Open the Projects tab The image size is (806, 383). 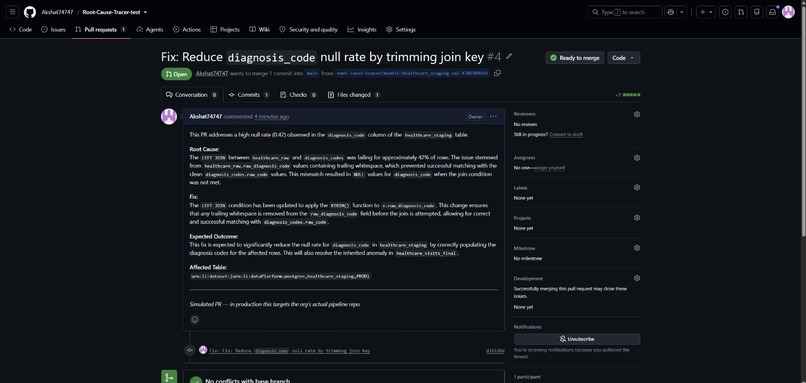click(x=225, y=29)
